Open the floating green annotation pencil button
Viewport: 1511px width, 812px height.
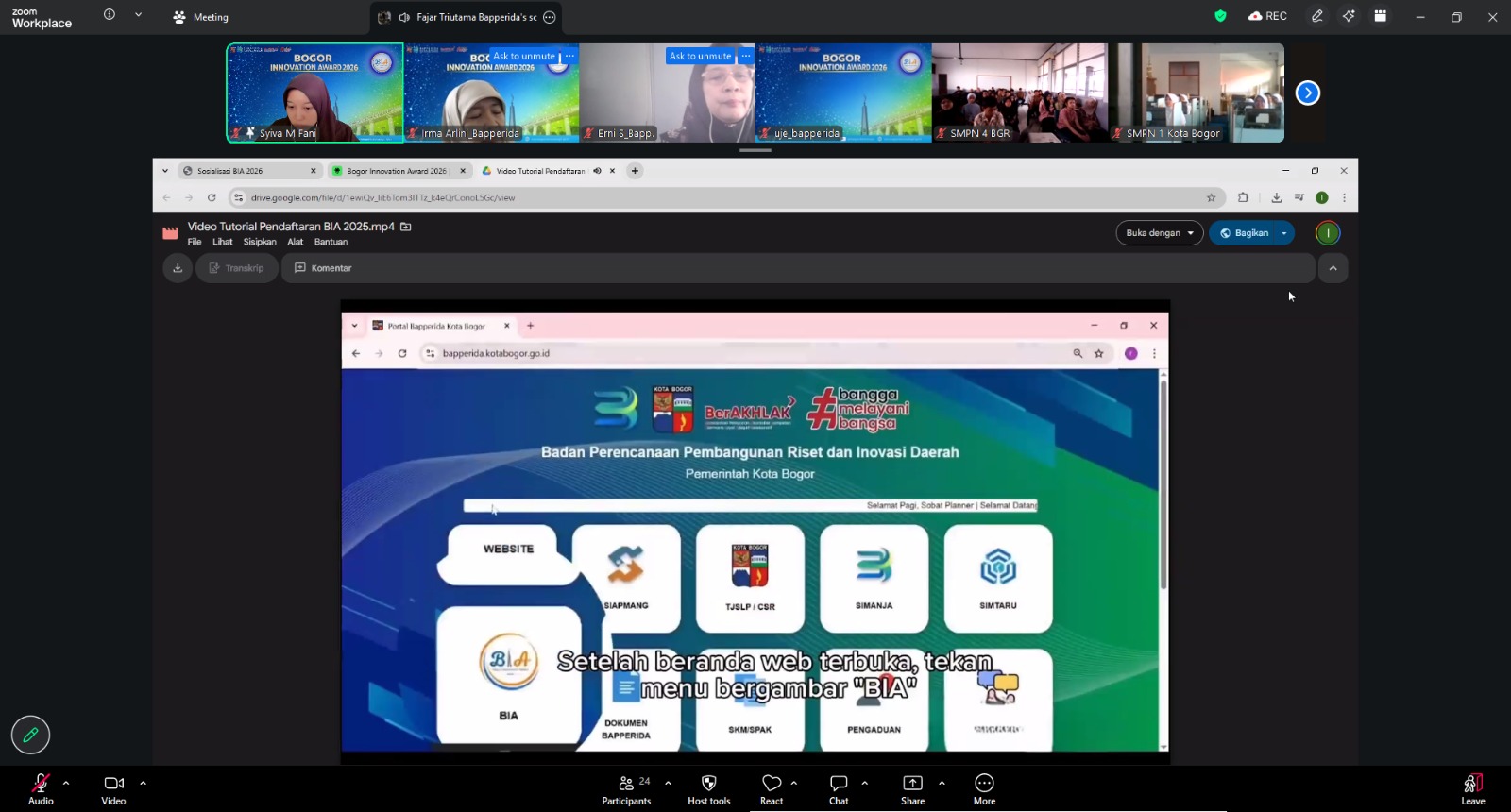[30, 735]
